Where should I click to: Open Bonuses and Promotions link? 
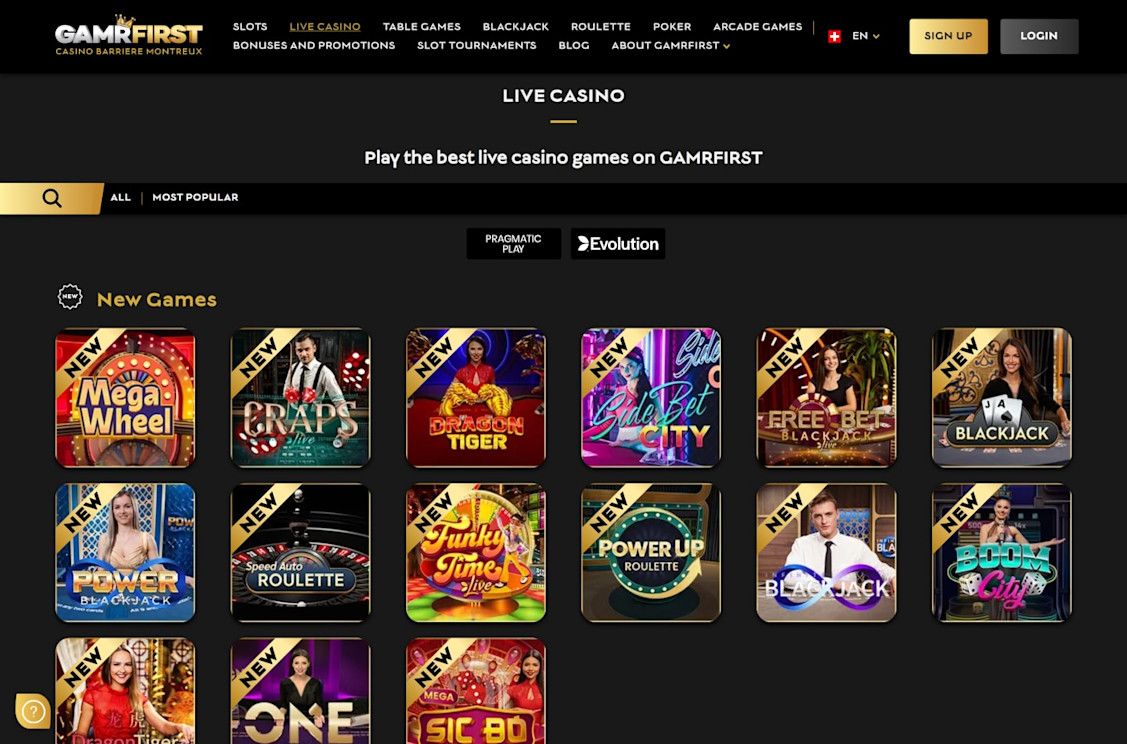313,45
